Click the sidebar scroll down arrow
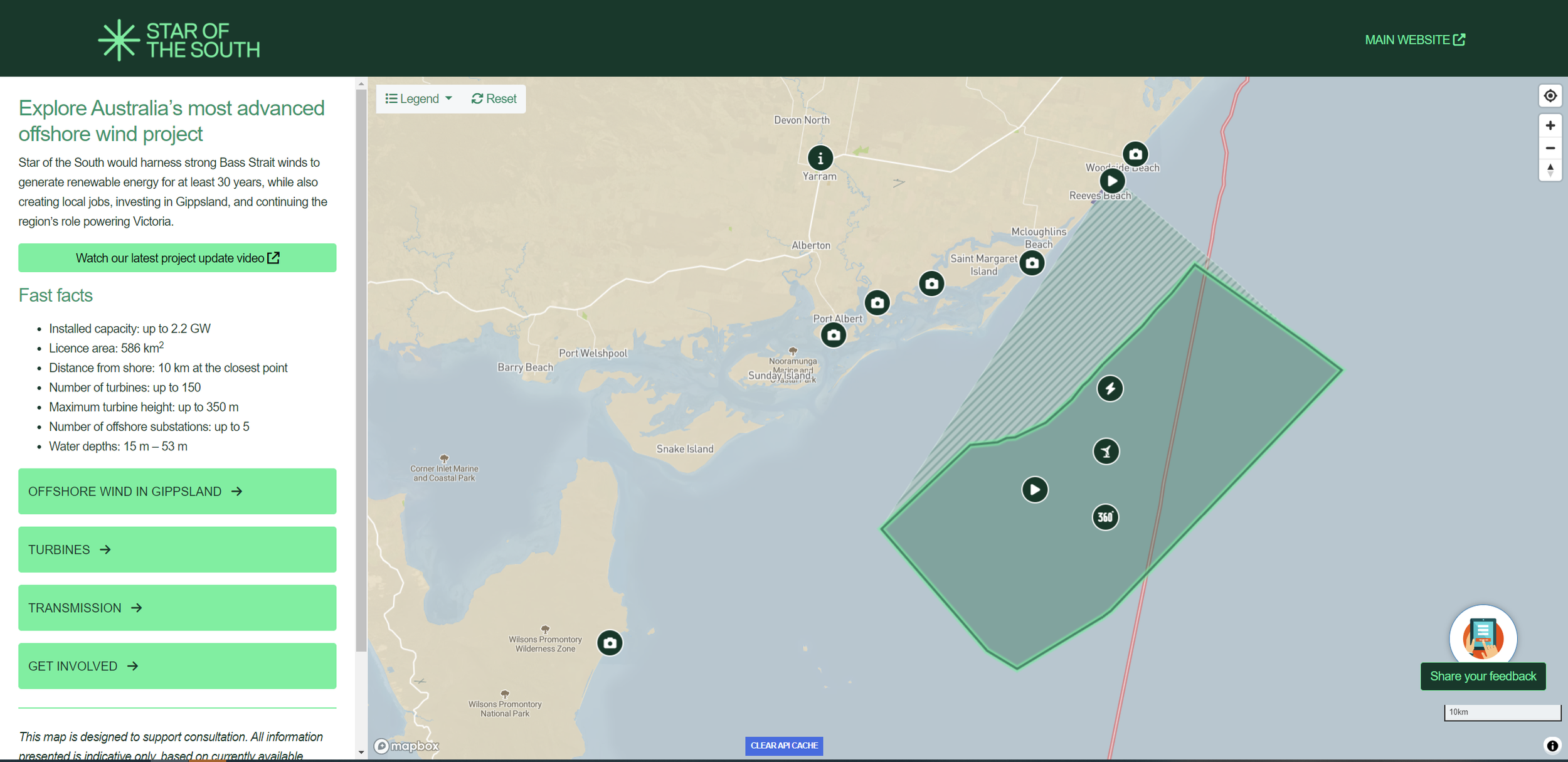 [361, 752]
